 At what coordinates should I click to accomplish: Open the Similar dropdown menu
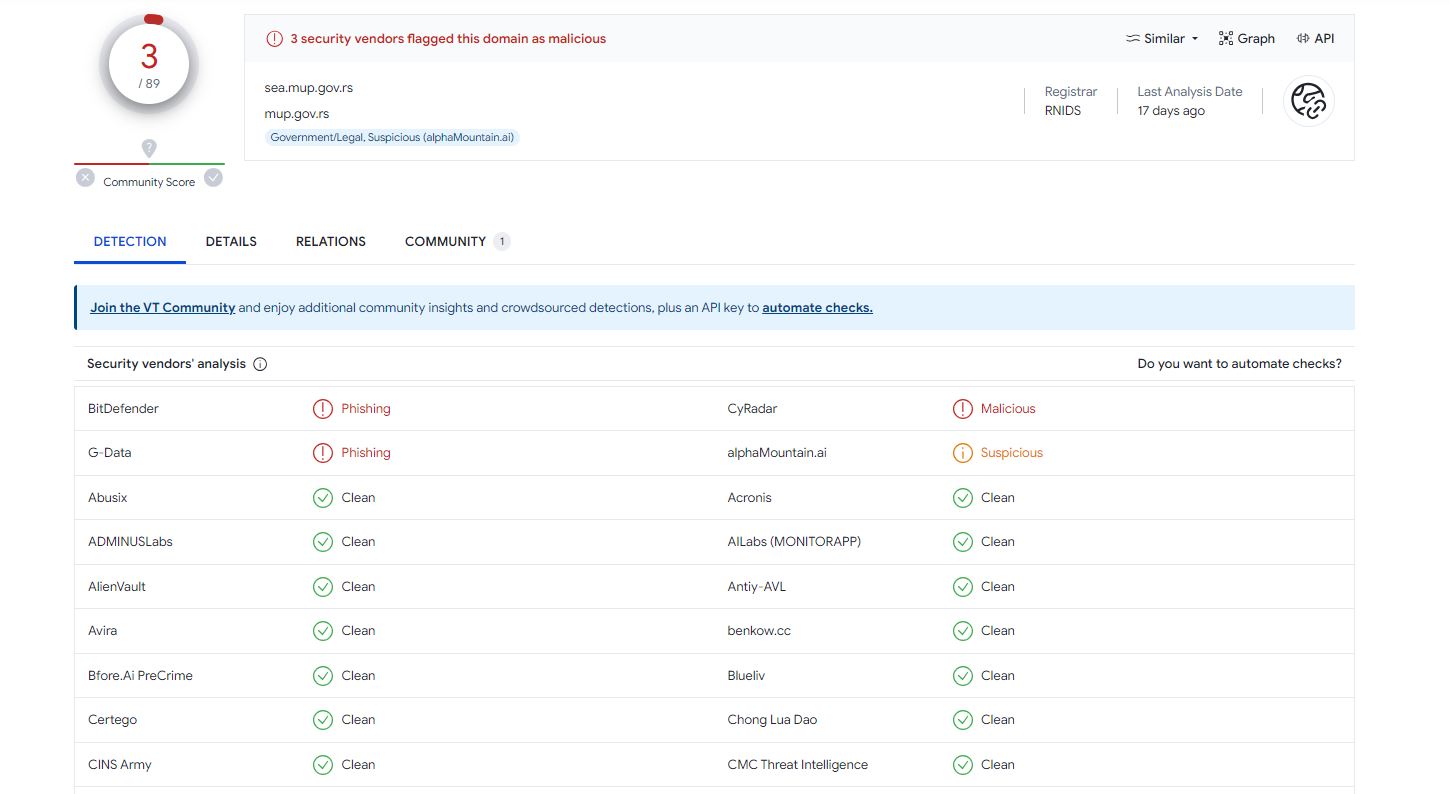point(1161,39)
